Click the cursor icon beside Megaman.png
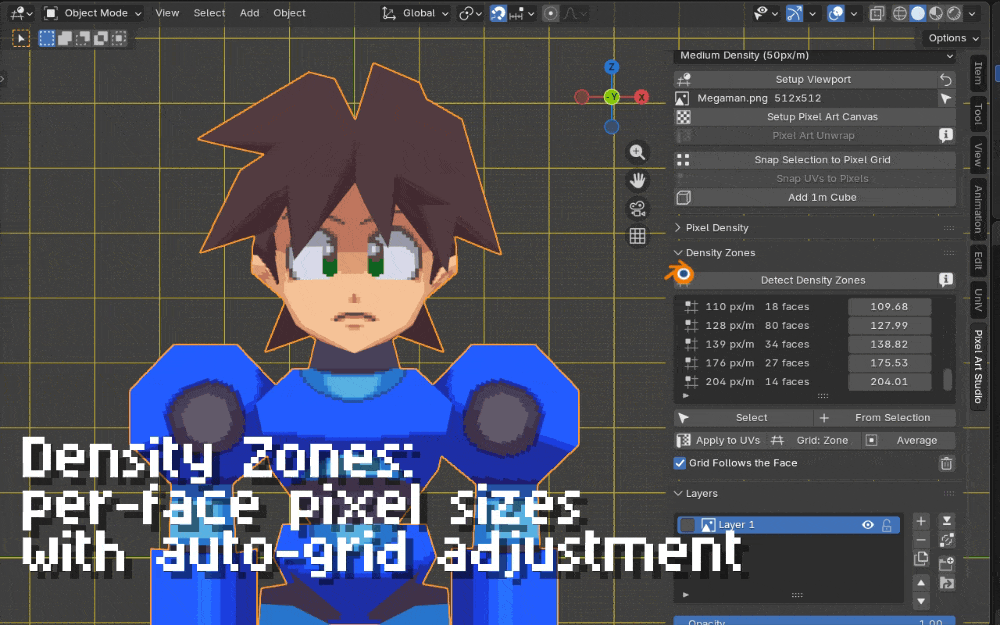This screenshot has height=625, width=1000. click(x=946, y=98)
